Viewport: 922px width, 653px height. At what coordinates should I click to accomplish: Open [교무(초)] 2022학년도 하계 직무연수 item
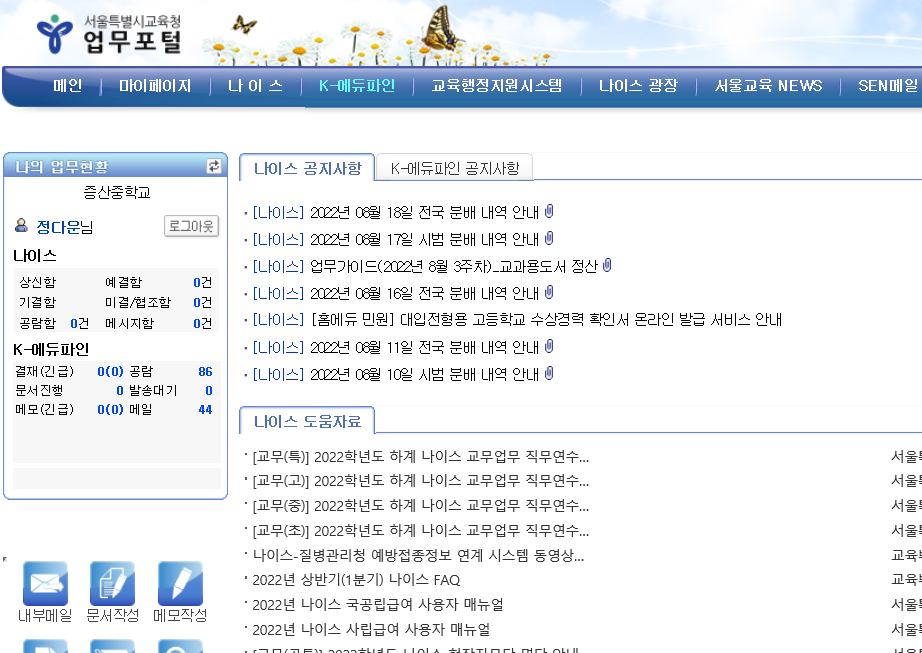[420, 531]
